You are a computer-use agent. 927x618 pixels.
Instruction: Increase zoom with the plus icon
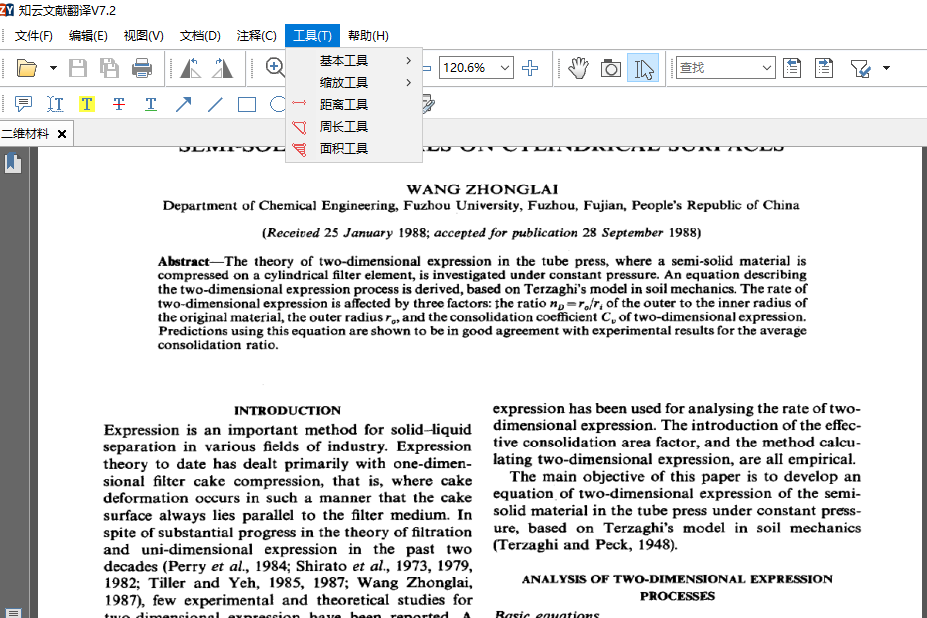click(530, 68)
